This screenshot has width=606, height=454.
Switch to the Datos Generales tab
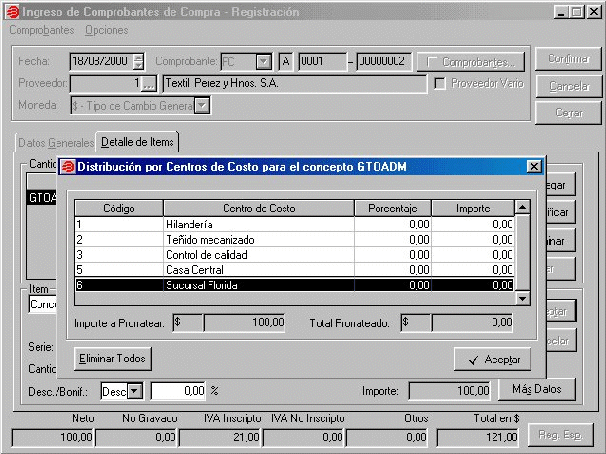click(x=56, y=143)
